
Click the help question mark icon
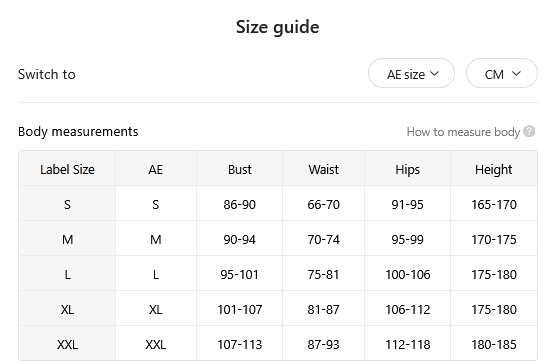pos(529,132)
